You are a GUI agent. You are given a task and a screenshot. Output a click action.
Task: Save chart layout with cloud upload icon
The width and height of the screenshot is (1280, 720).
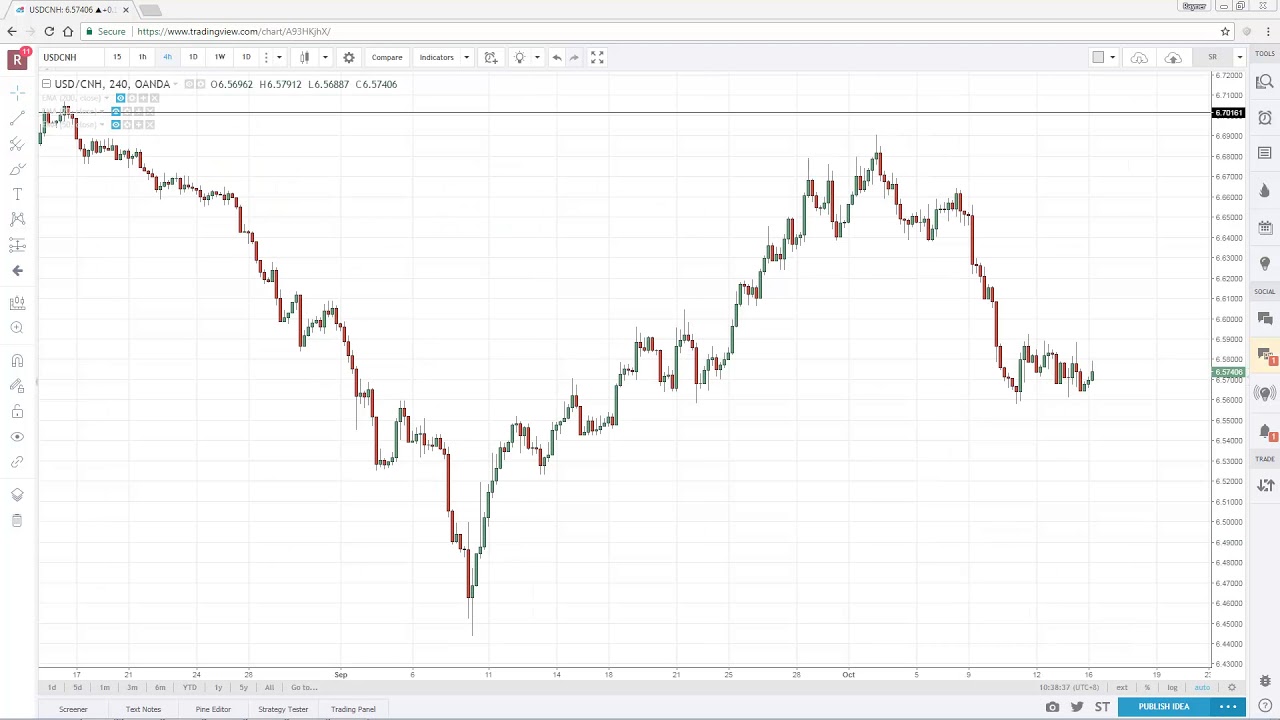tap(1173, 57)
